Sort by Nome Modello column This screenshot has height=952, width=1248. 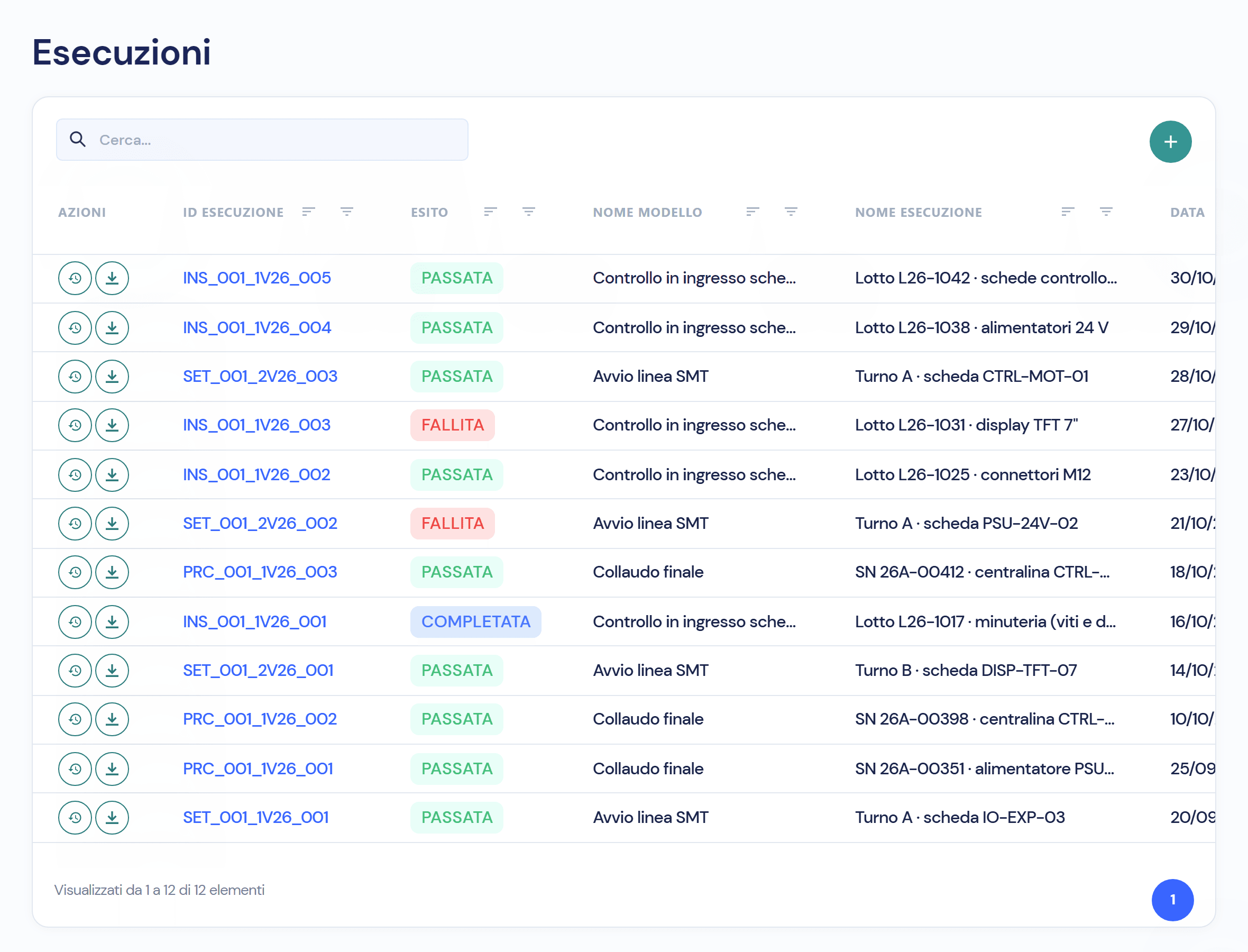pos(753,212)
